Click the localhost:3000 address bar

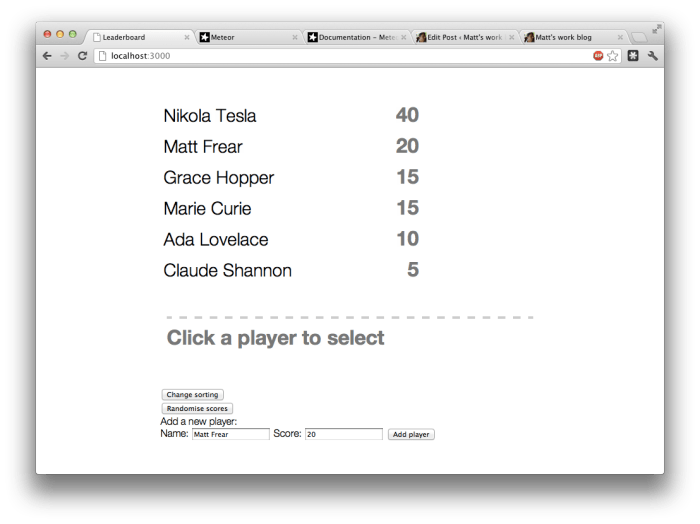coord(340,56)
